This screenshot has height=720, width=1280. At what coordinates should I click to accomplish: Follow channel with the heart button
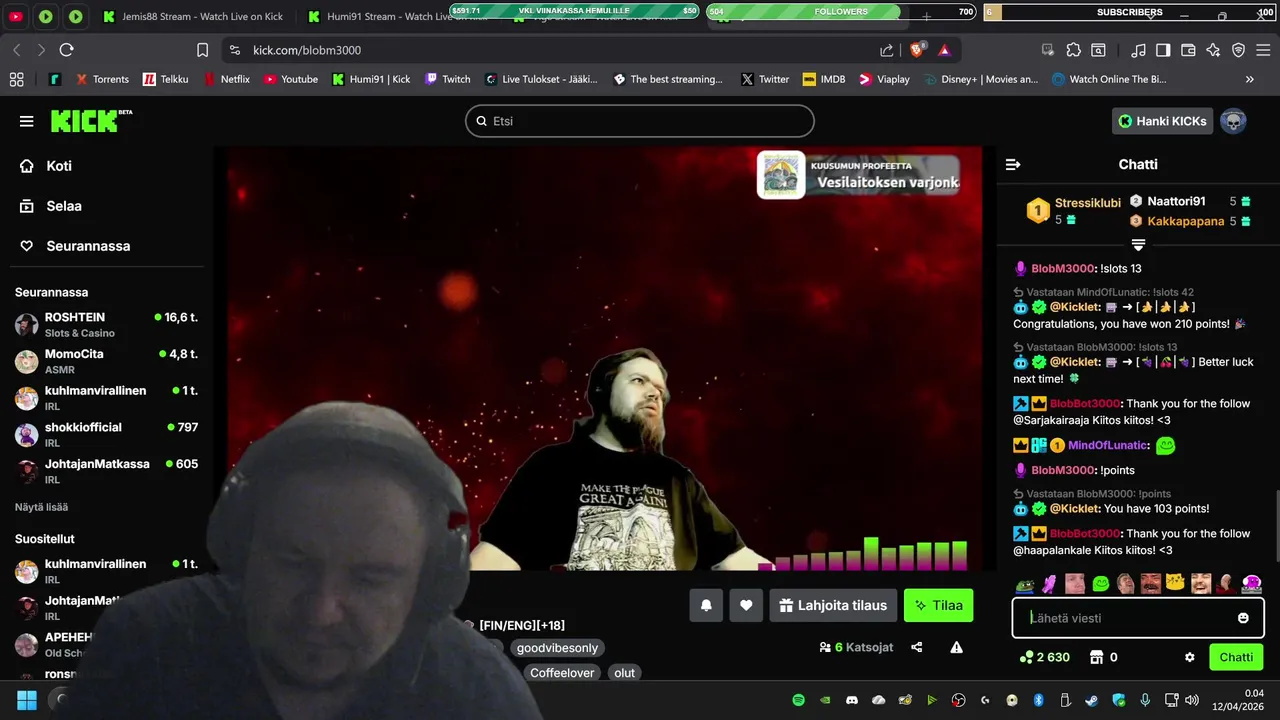coord(746,605)
